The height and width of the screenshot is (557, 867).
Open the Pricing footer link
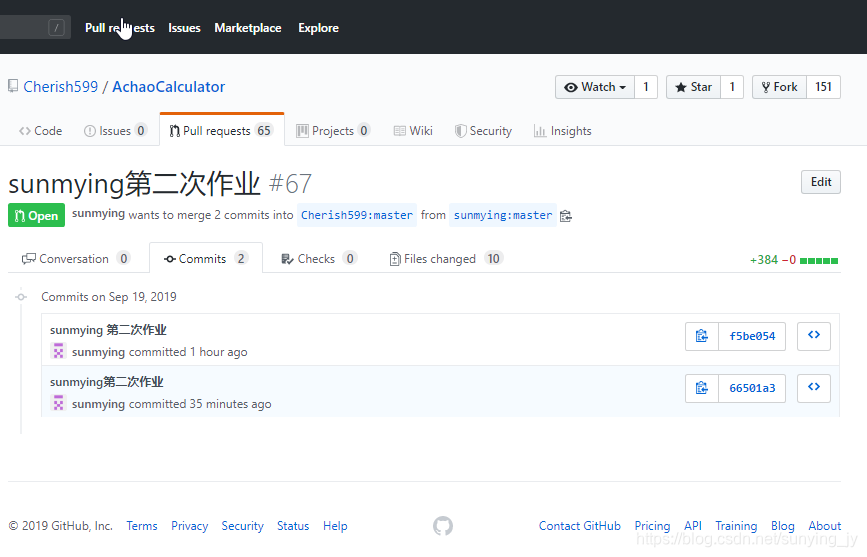[652, 526]
